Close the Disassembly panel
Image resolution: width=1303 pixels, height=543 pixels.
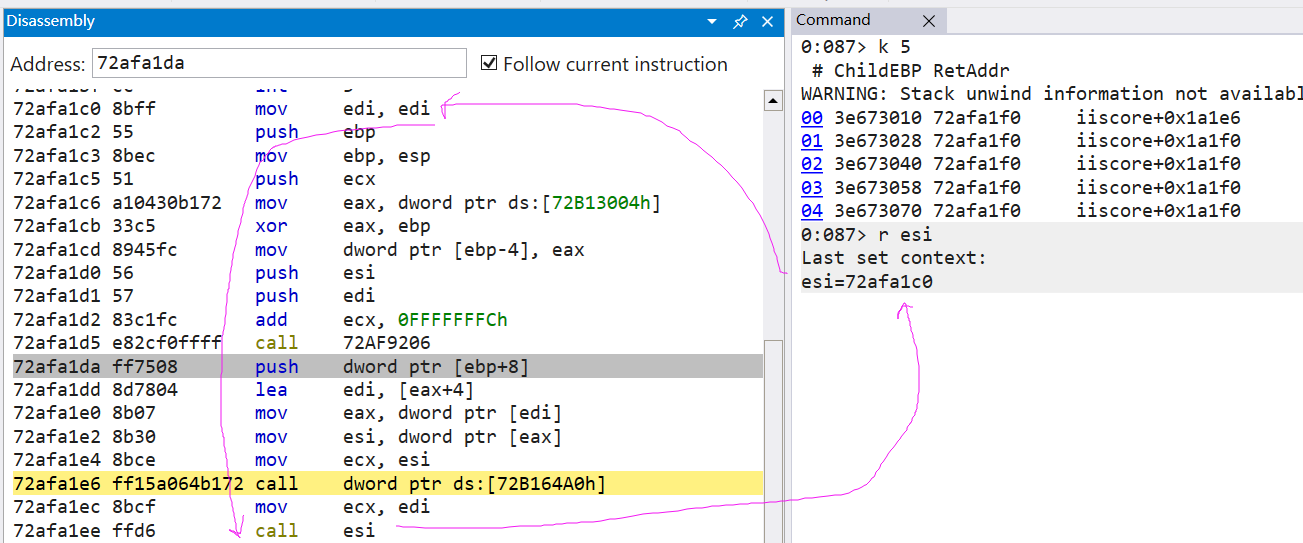(767, 21)
